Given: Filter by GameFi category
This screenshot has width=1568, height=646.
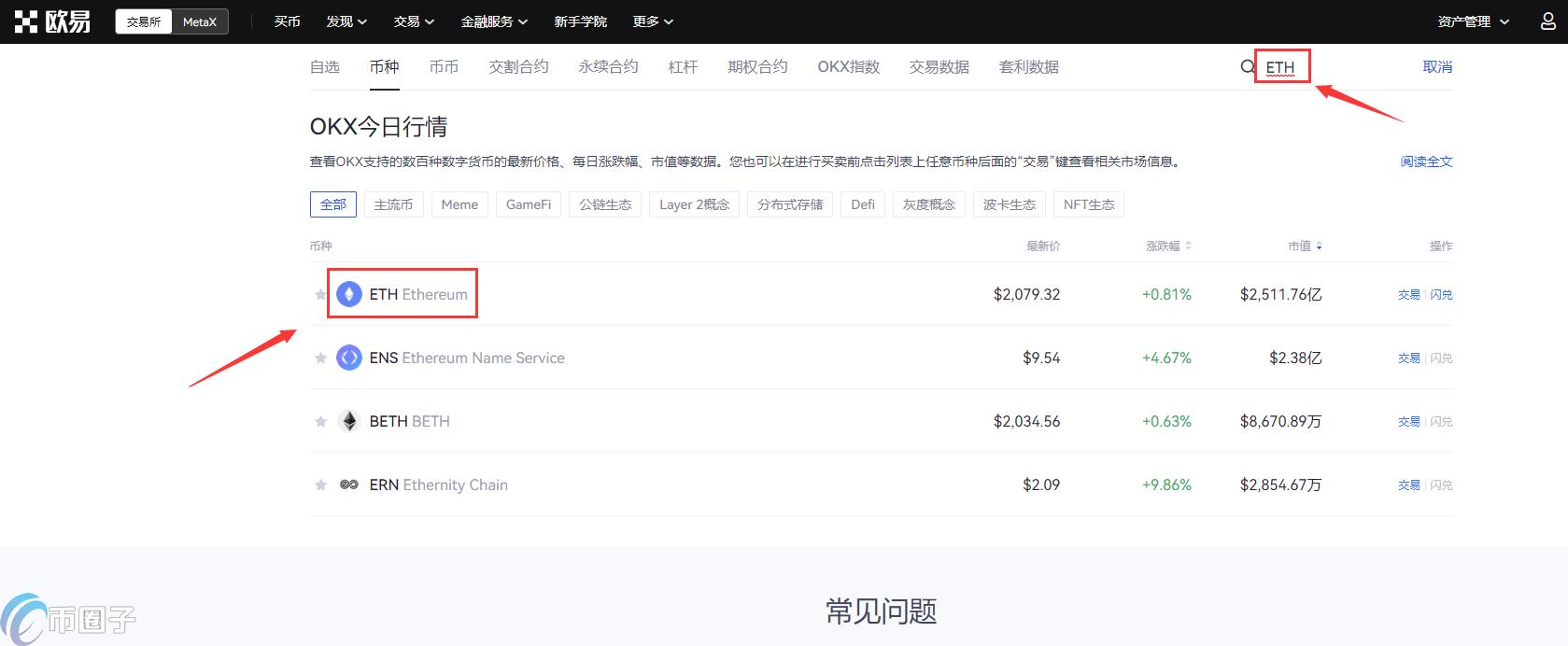Looking at the screenshot, I should (x=529, y=204).
